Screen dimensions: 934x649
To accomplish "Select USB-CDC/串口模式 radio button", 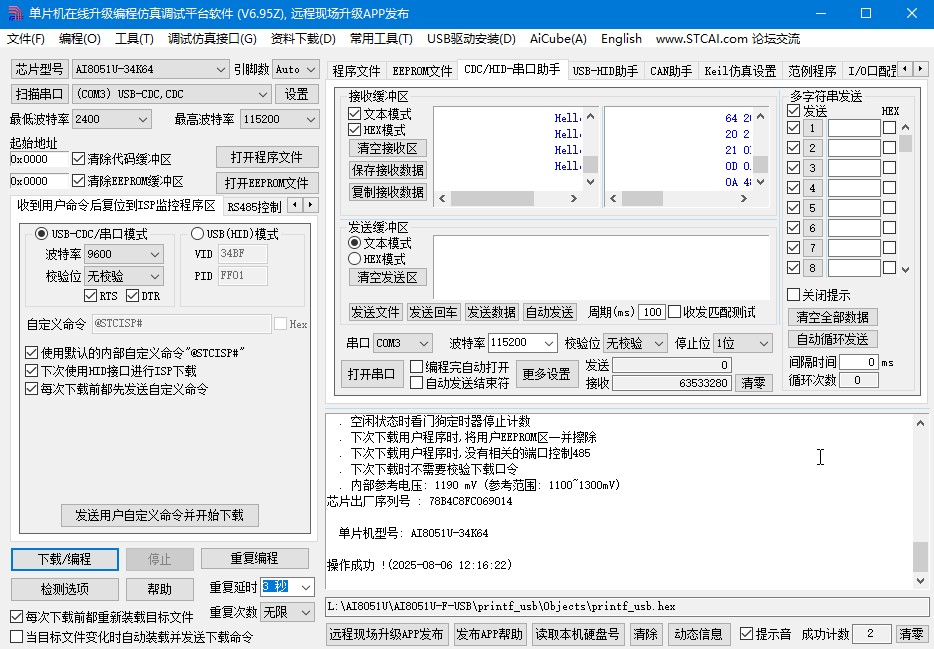I will coord(41,233).
